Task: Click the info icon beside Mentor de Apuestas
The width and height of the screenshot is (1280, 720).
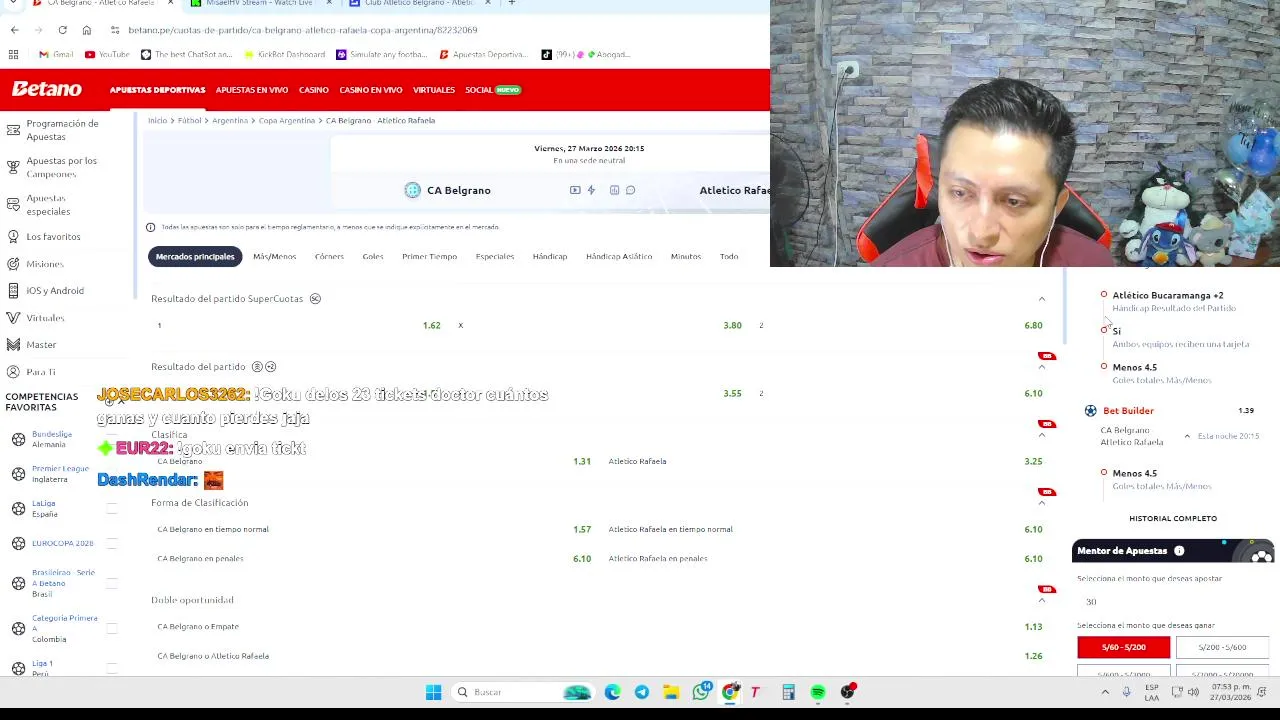Action: [x=1179, y=551]
